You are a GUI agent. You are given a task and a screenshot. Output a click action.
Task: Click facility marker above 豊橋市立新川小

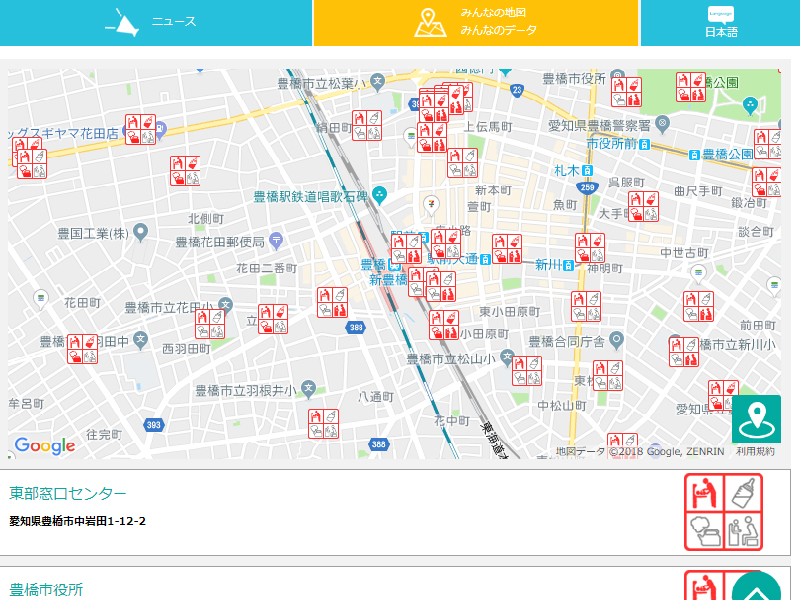point(698,306)
